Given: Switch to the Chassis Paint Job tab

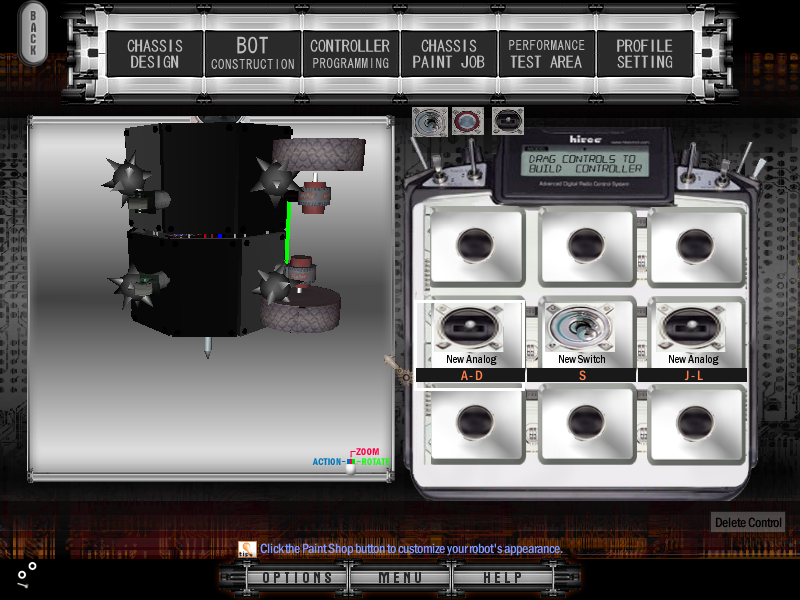Looking at the screenshot, I should point(448,54).
